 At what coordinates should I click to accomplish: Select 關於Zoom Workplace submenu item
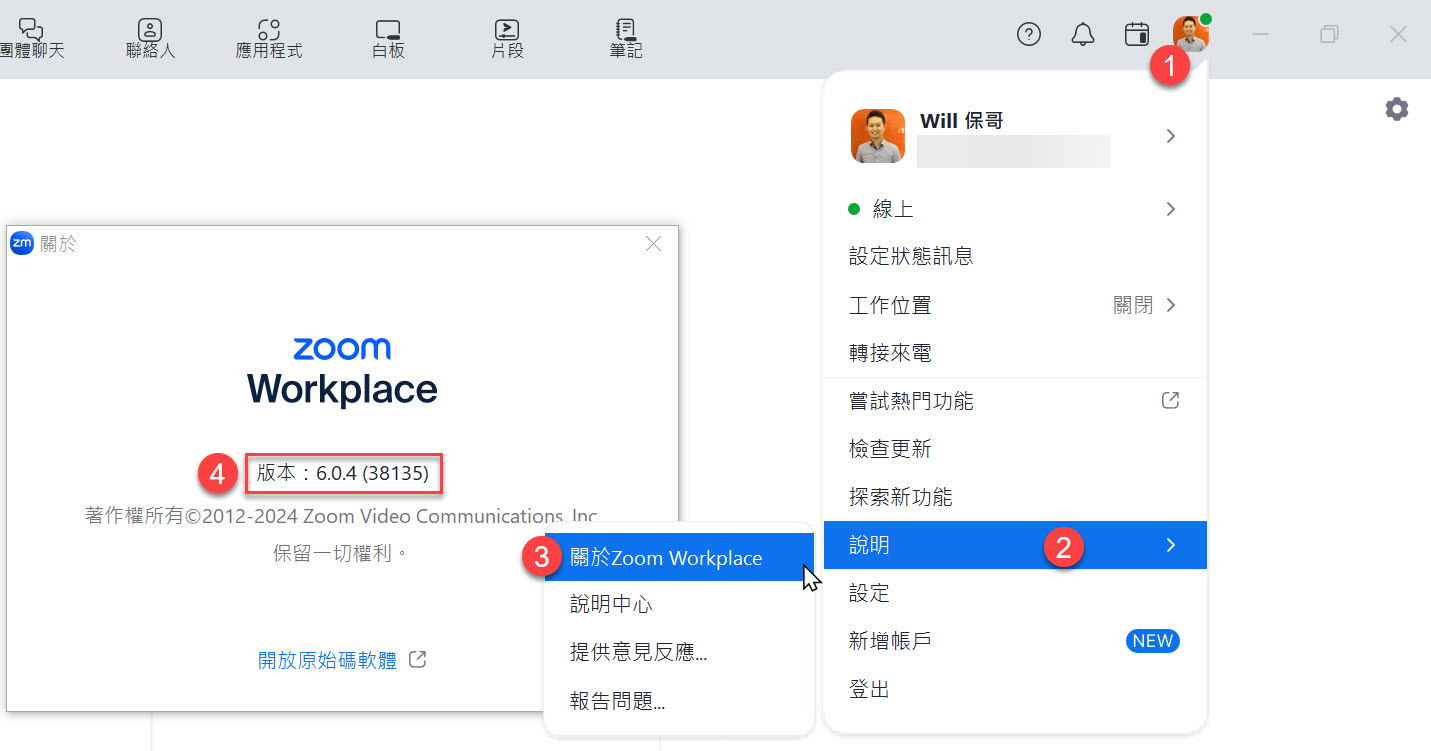[679, 557]
